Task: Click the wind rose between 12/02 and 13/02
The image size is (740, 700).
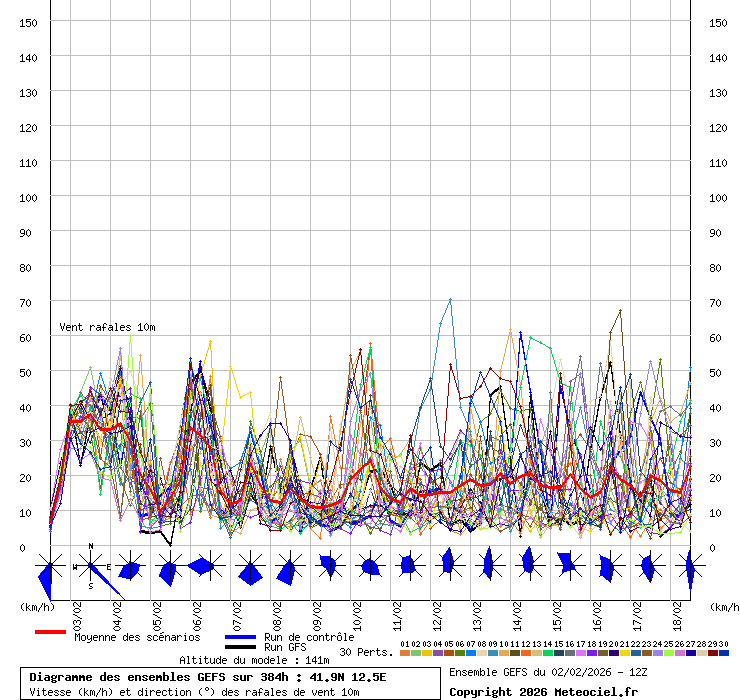Action: coord(448,565)
